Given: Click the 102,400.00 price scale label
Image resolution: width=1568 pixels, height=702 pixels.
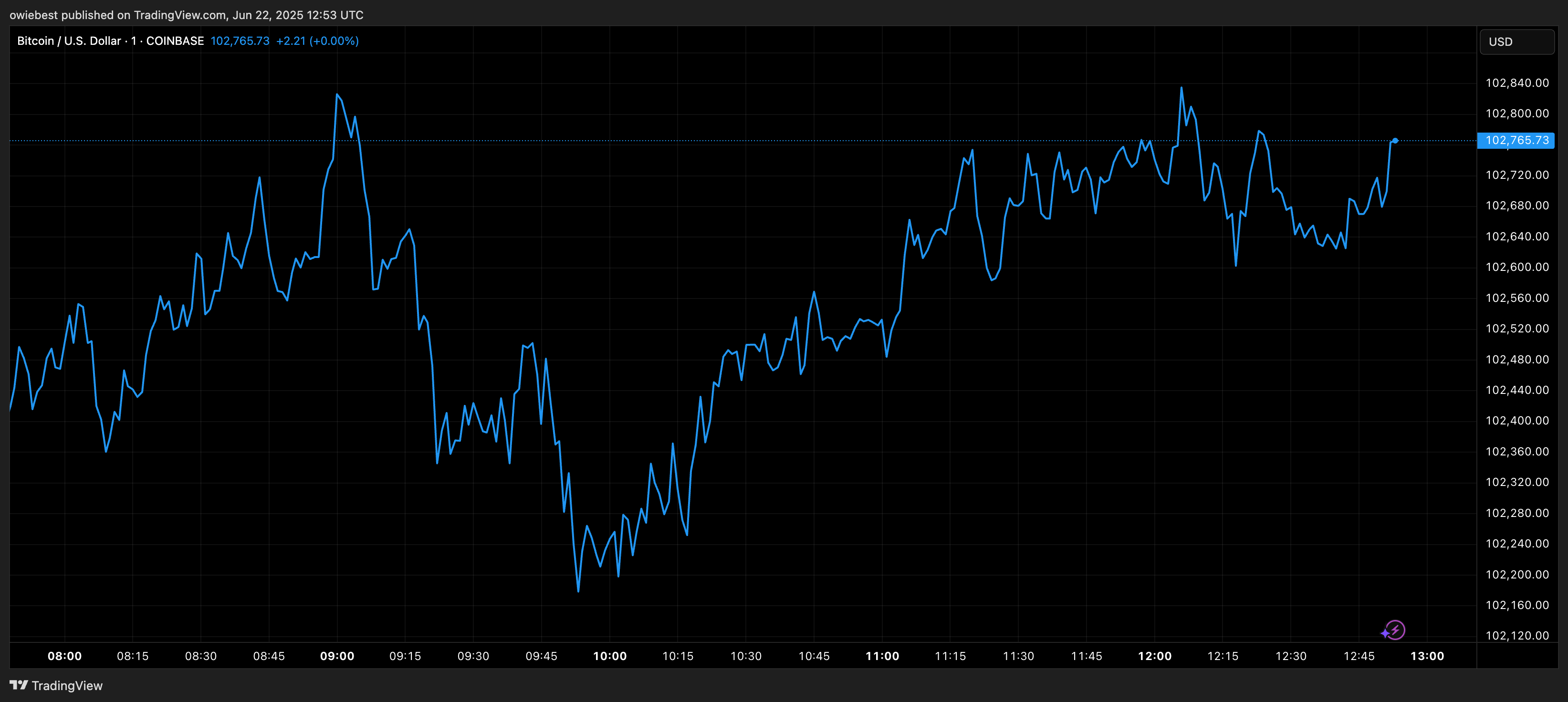Looking at the screenshot, I should coord(1517,420).
